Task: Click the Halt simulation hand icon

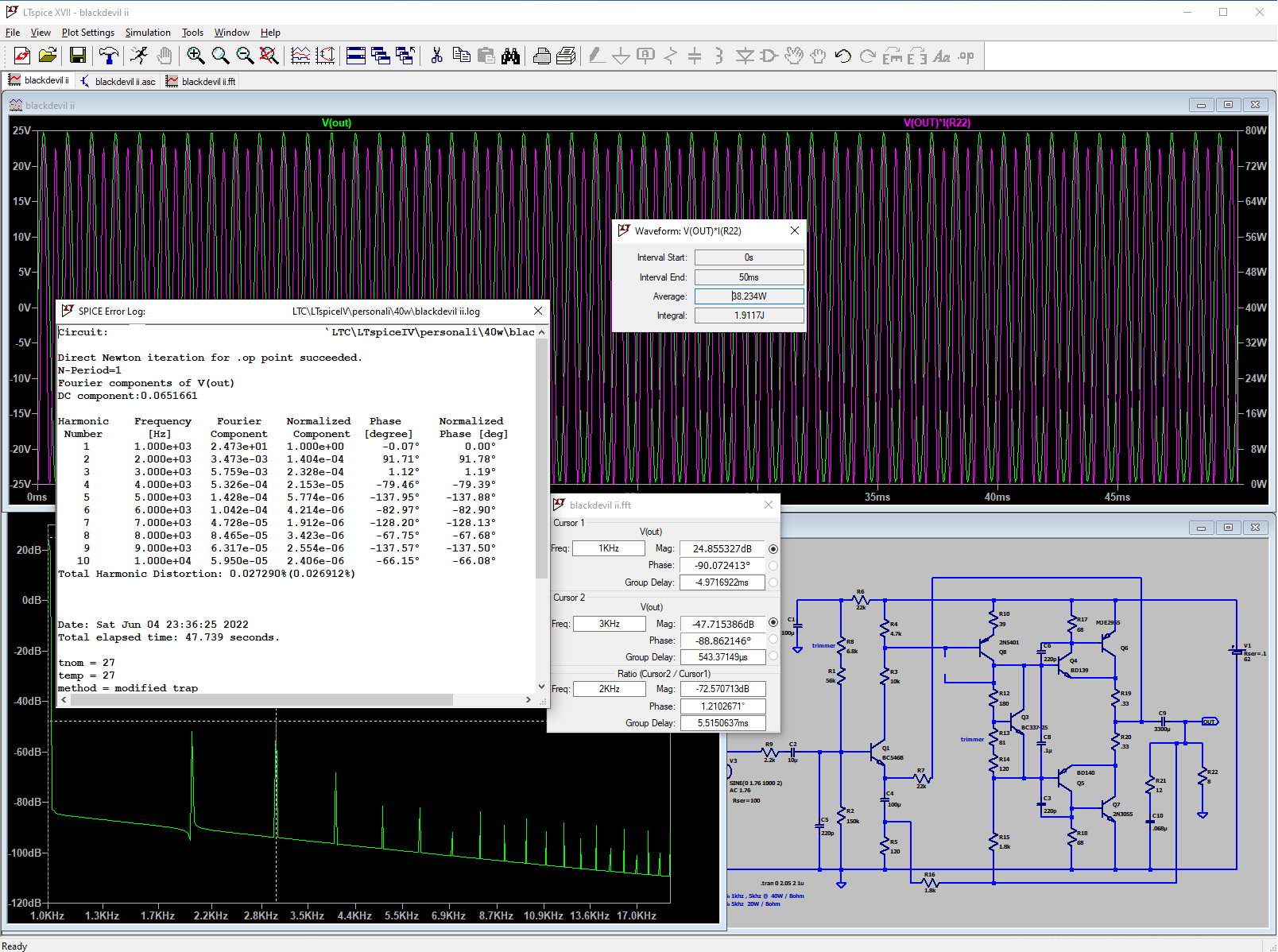Action: click(165, 56)
